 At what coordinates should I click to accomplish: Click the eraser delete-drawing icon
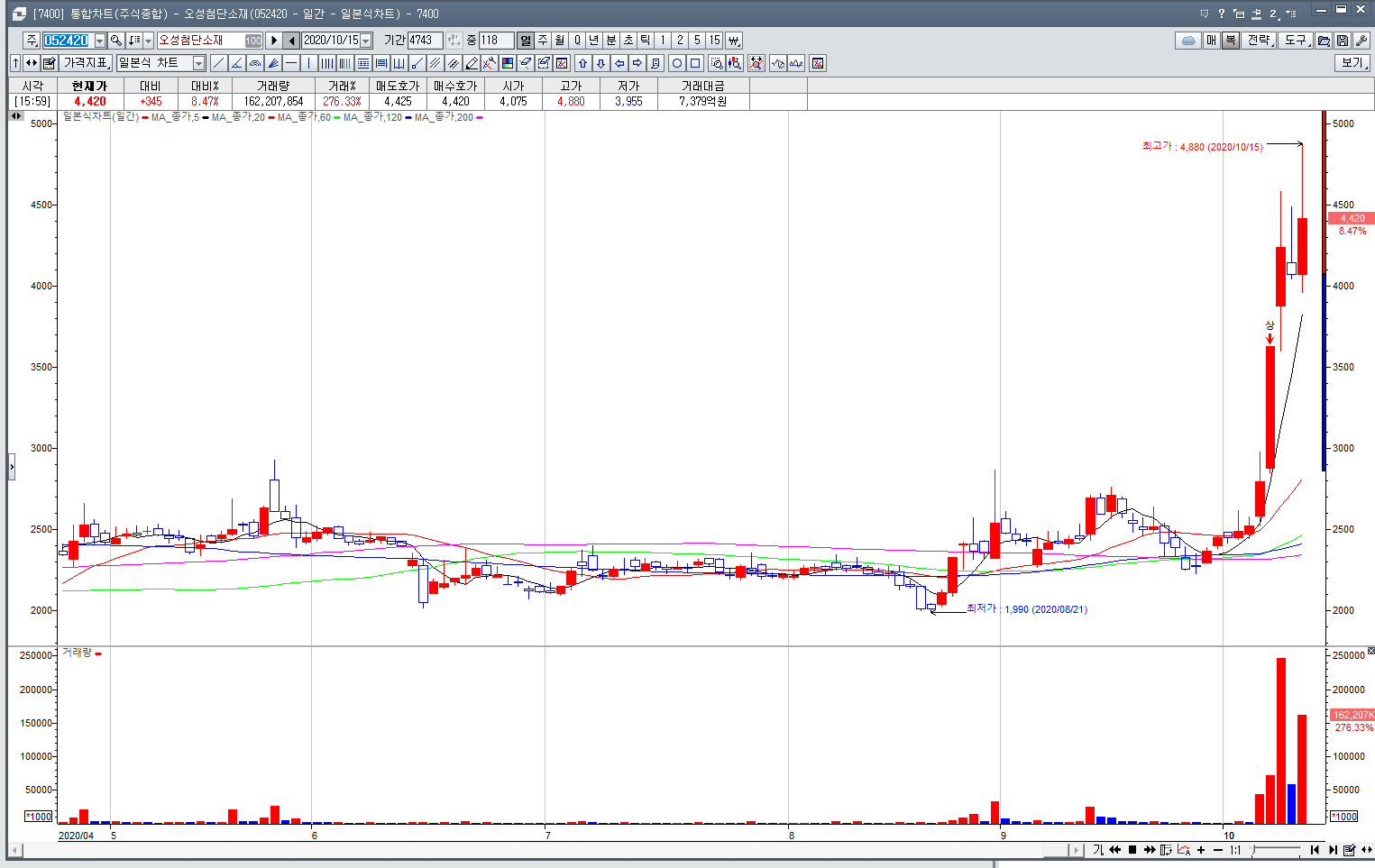pyautogui.click(x=526, y=63)
